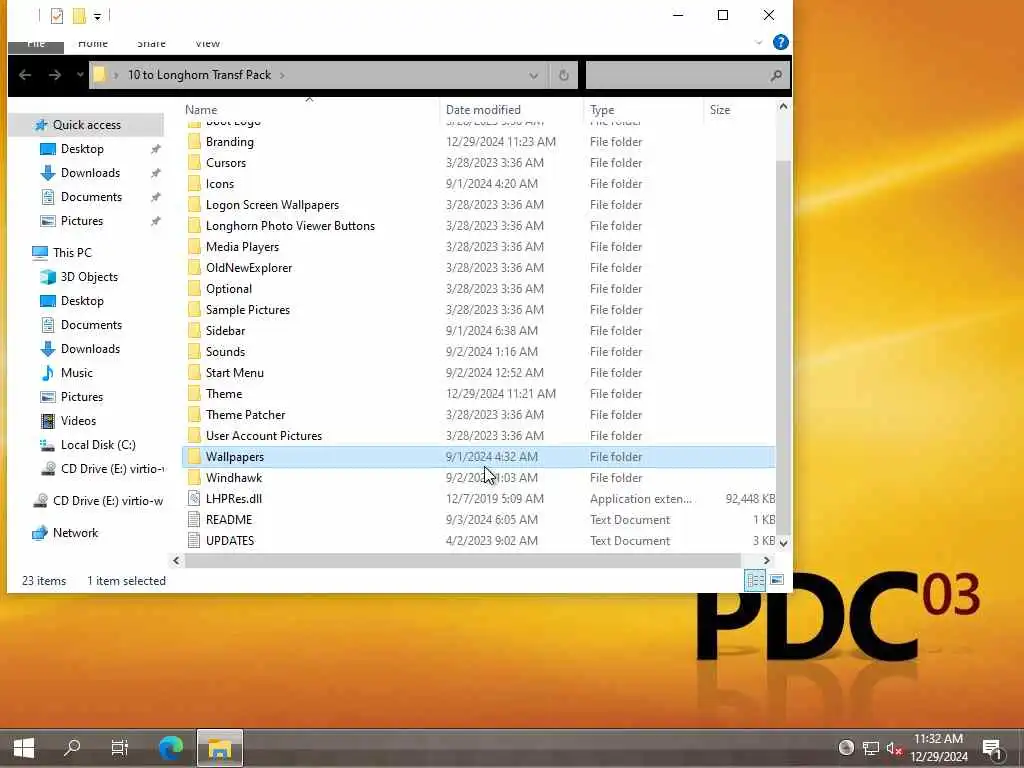Sort by the Type column header
The image size is (1024, 768).
(x=601, y=110)
